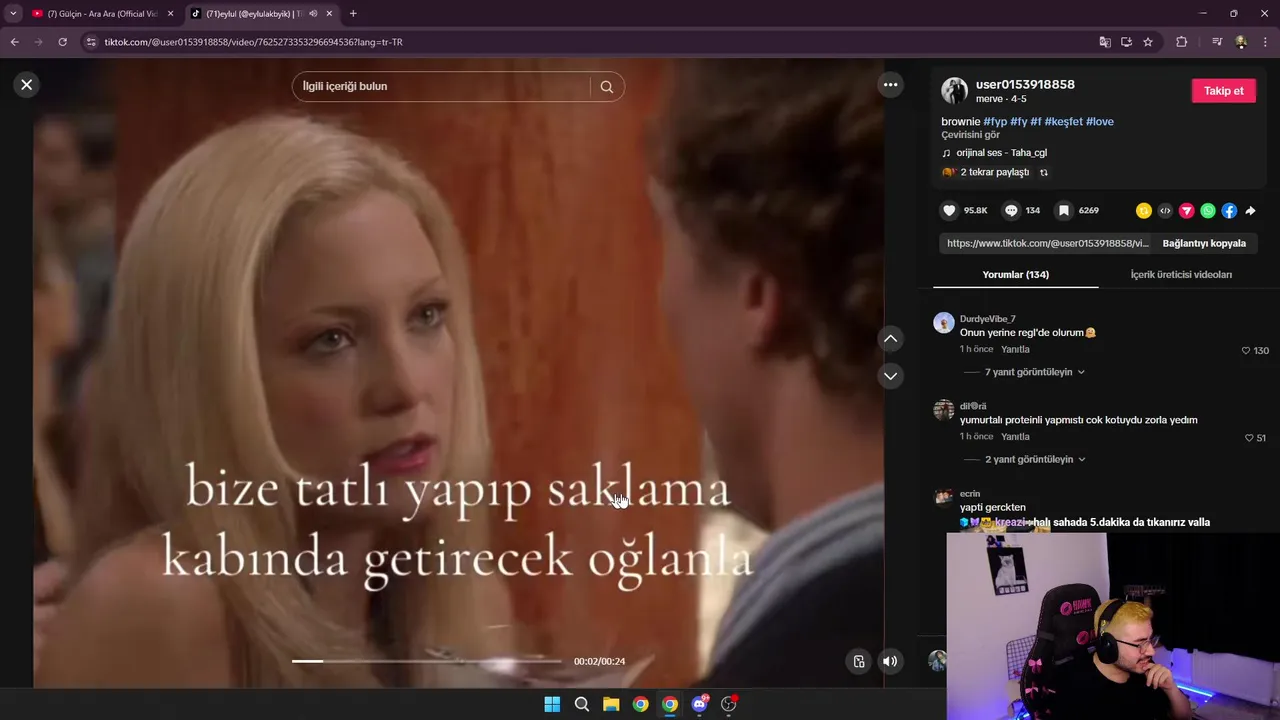The width and height of the screenshot is (1280, 720).
Task: Reload the page with the refresh icon
Action: 62,42
